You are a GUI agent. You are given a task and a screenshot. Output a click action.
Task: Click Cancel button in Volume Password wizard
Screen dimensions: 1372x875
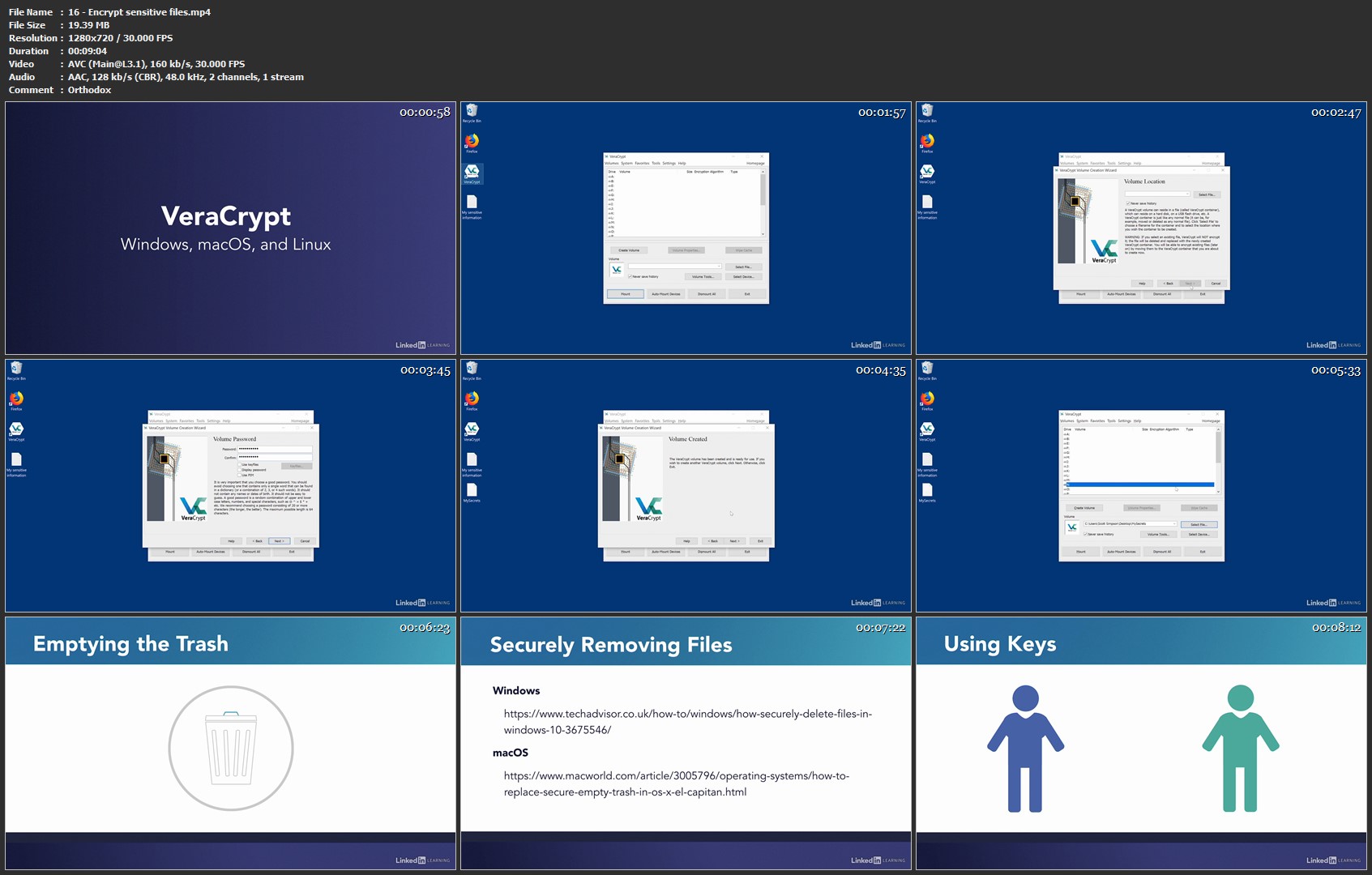(x=305, y=541)
